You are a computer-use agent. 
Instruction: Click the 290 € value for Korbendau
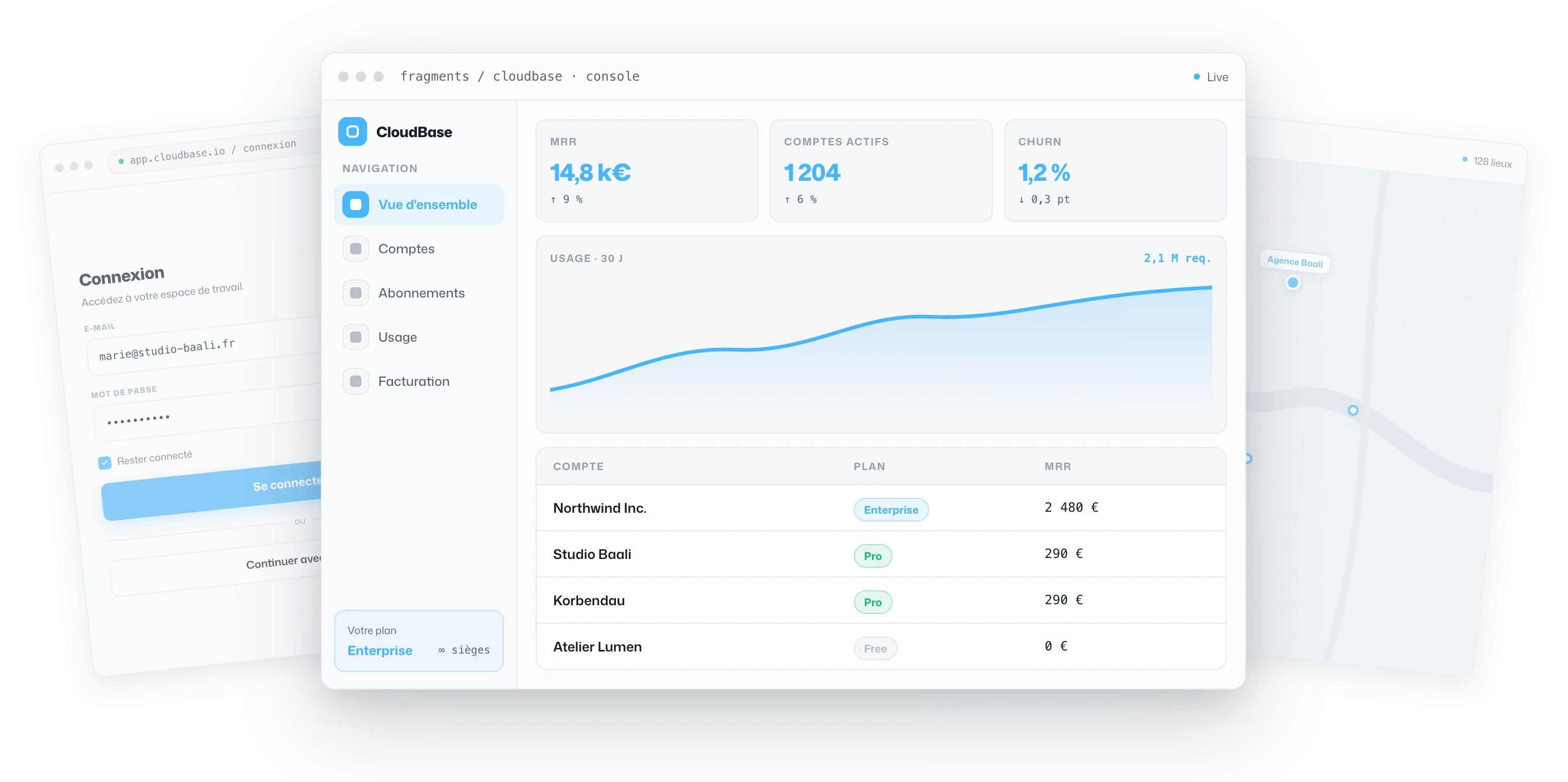click(x=1063, y=600)
